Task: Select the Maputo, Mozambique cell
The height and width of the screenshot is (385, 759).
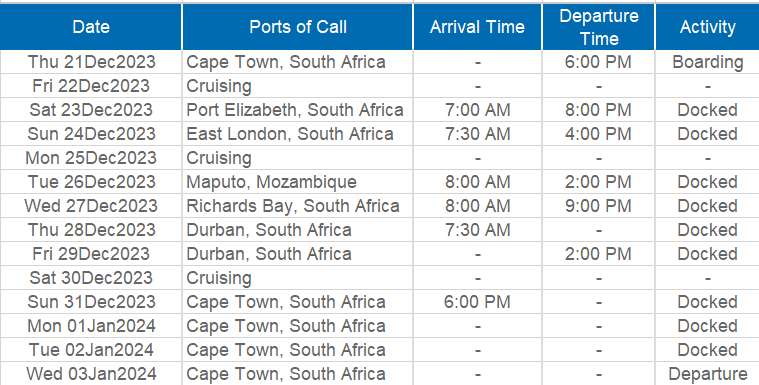Action: click(x=298, y=182)
